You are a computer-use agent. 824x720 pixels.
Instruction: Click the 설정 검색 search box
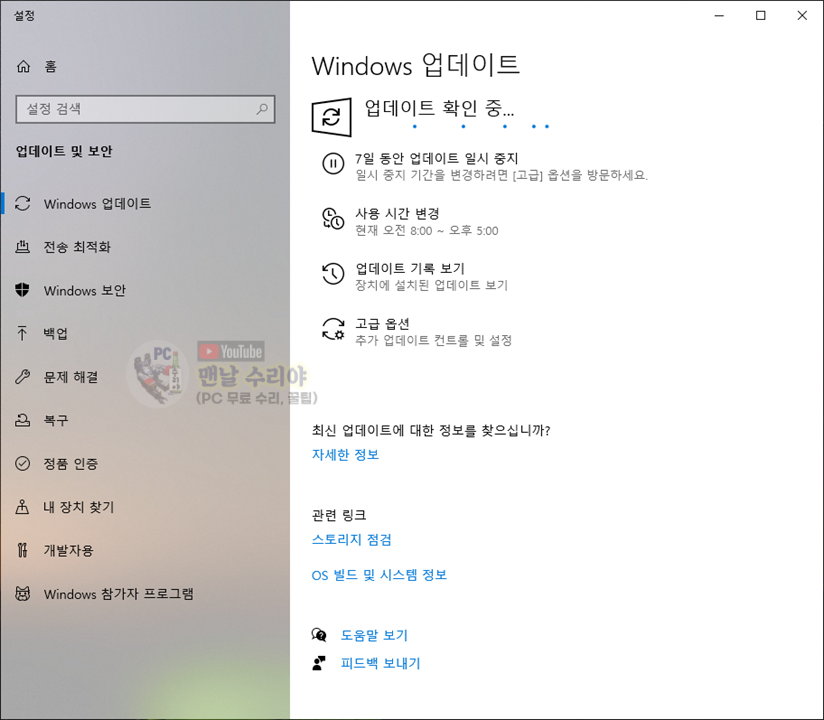click(146, 109)
